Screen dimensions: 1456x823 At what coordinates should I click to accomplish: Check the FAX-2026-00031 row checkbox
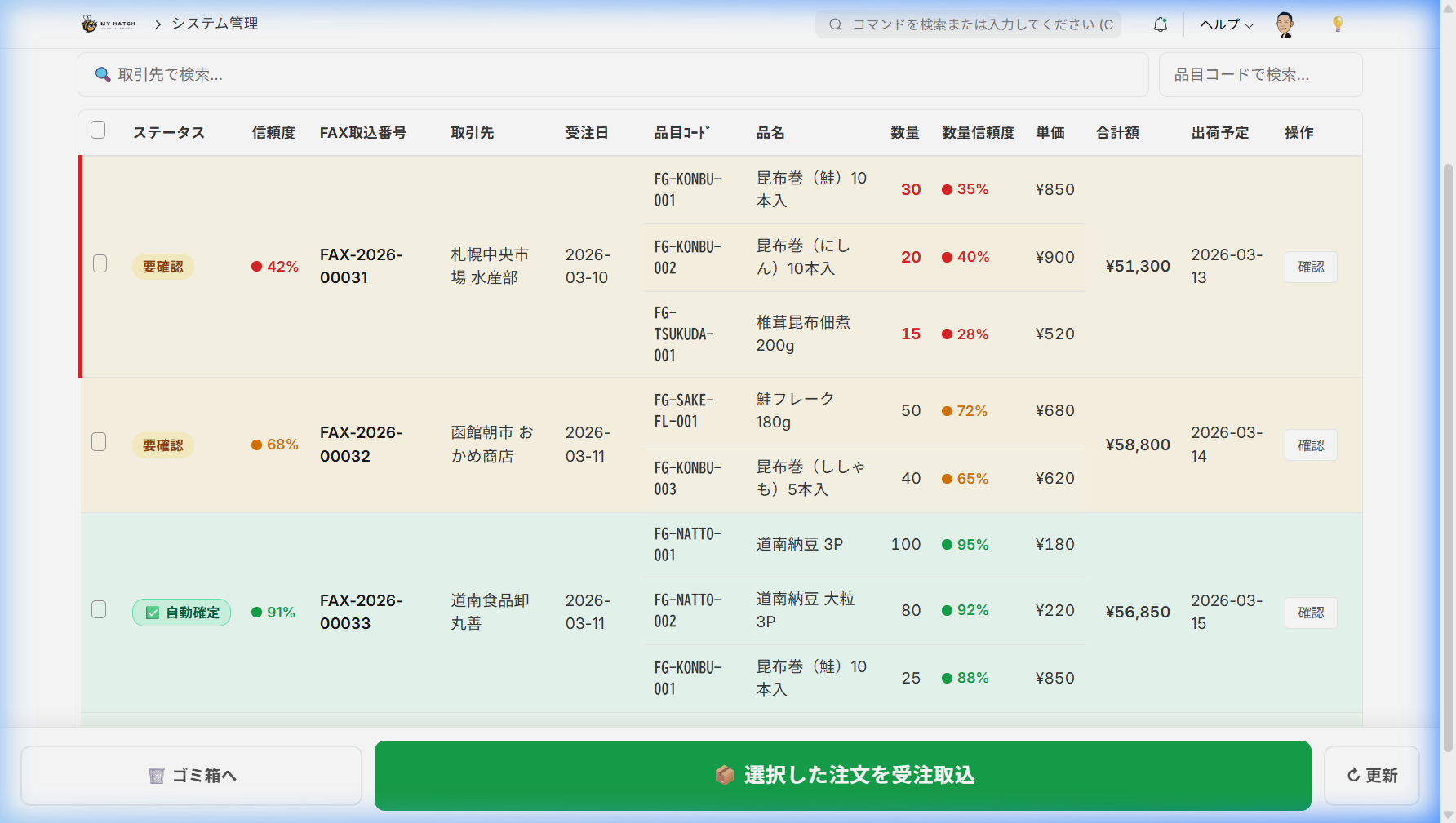(x=100, y=263)
